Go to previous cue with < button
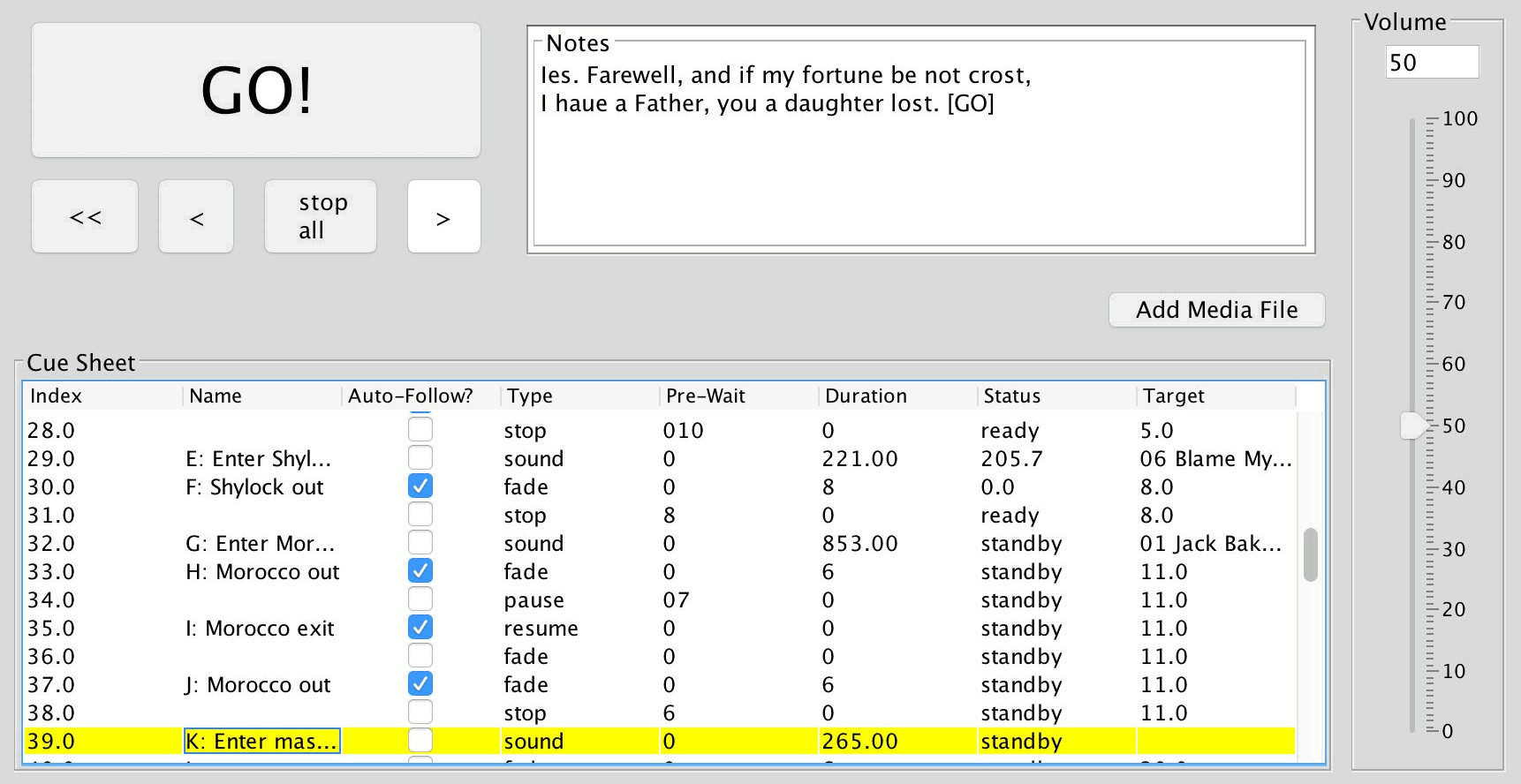 pyautogui.click(x=196, y=217)
